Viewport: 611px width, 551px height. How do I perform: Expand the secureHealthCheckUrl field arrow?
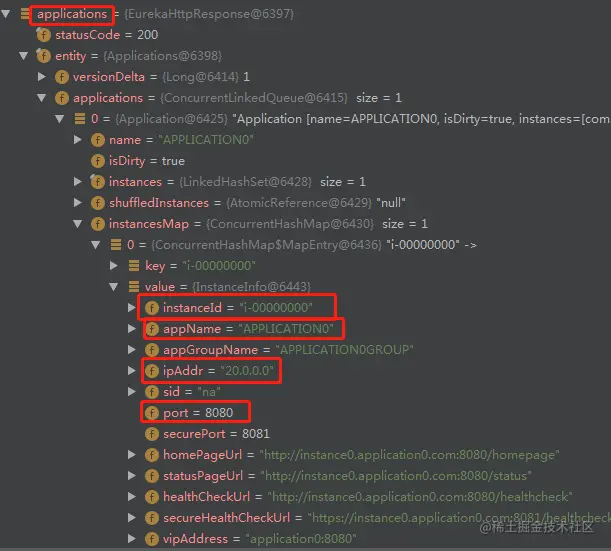pyautogui.click(x=132, y=517)
